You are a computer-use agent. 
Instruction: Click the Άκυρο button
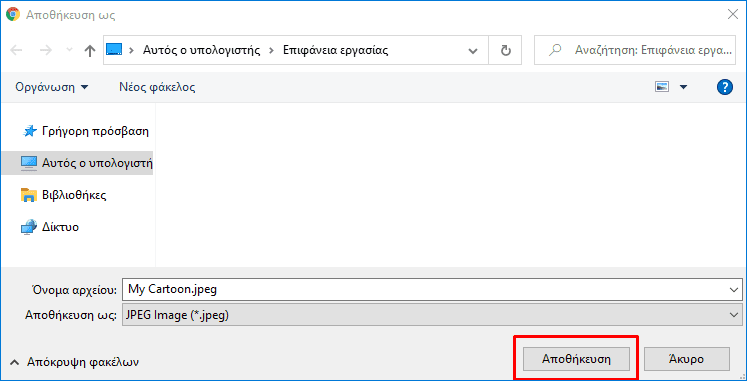click(686, 359)
